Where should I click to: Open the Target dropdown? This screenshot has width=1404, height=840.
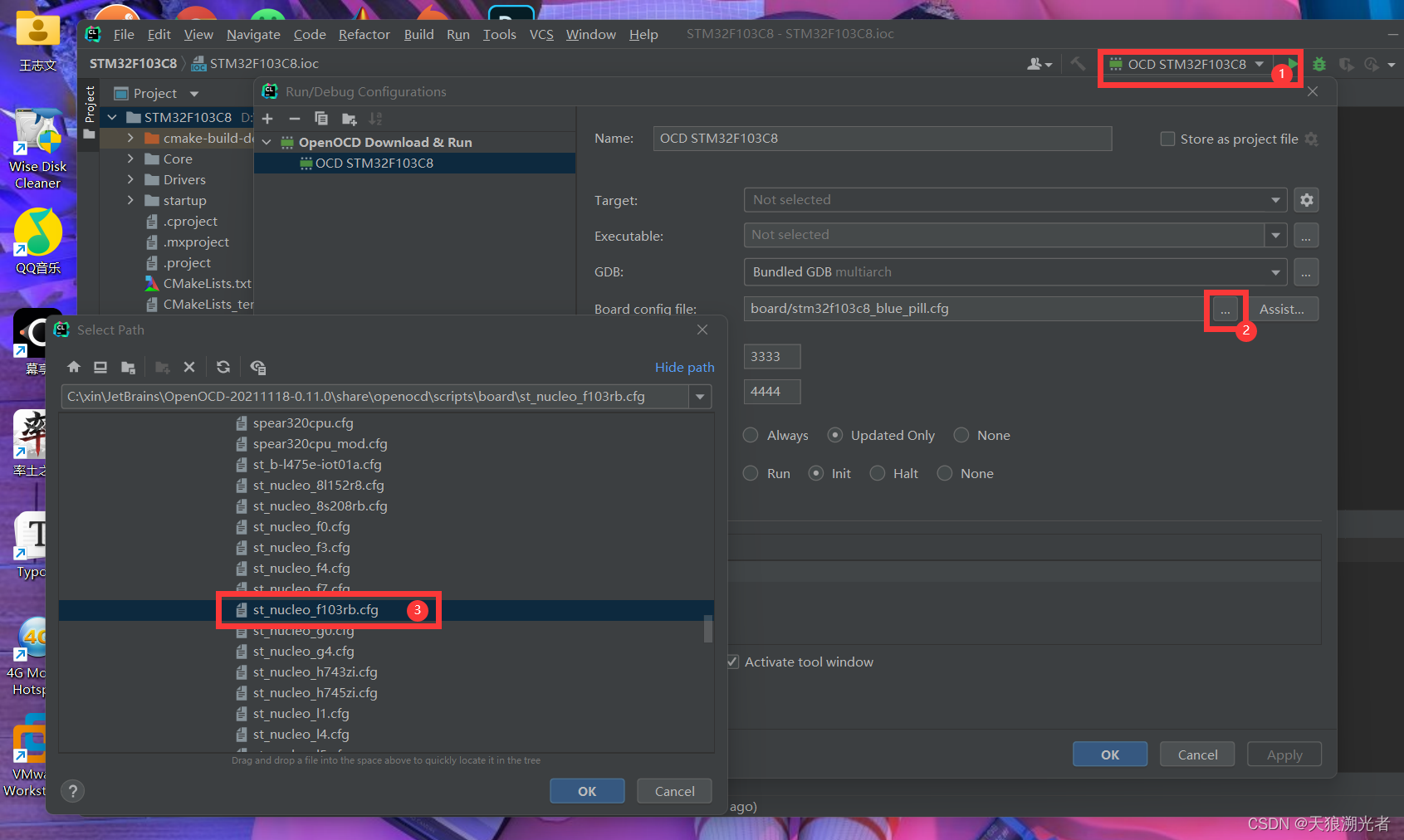[x=1015, y=200]
